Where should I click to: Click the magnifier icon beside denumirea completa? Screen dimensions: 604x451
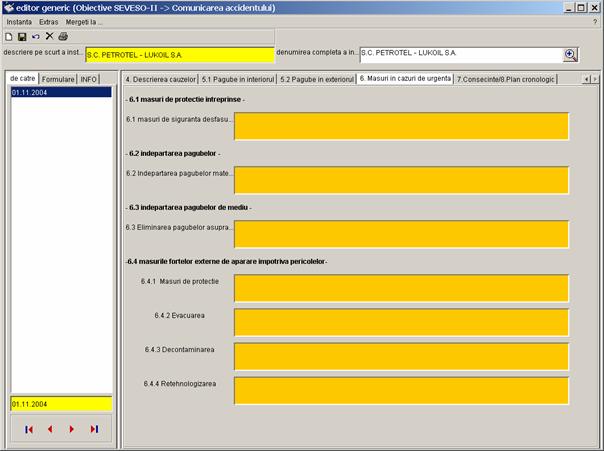tap(570, 55)
